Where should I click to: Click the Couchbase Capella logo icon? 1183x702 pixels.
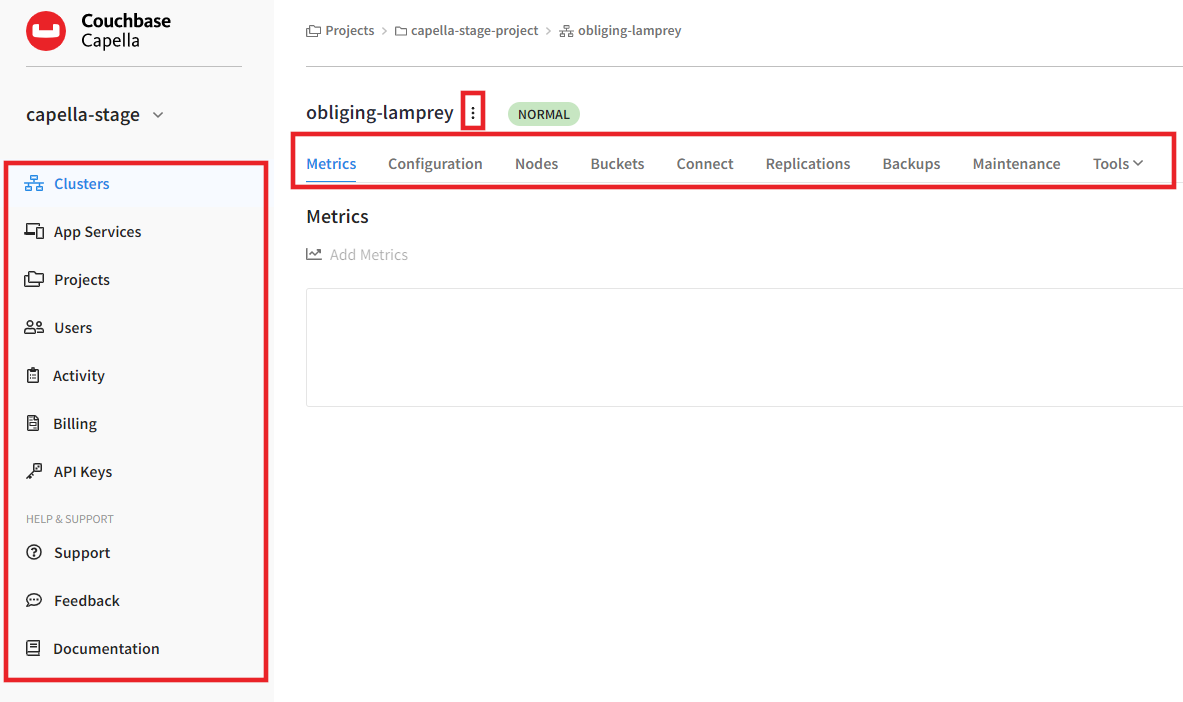click(x=46, y=31)
